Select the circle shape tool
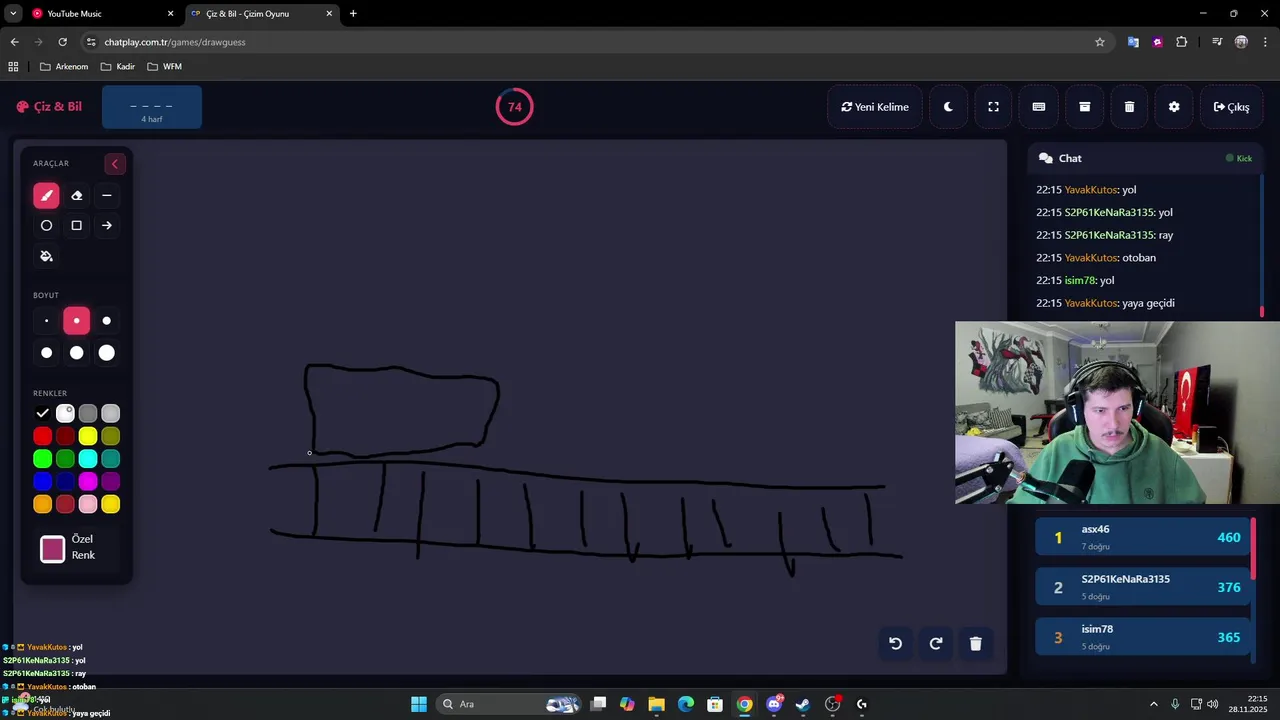This screenshot has width=1280, height=720. click(46, 226)
